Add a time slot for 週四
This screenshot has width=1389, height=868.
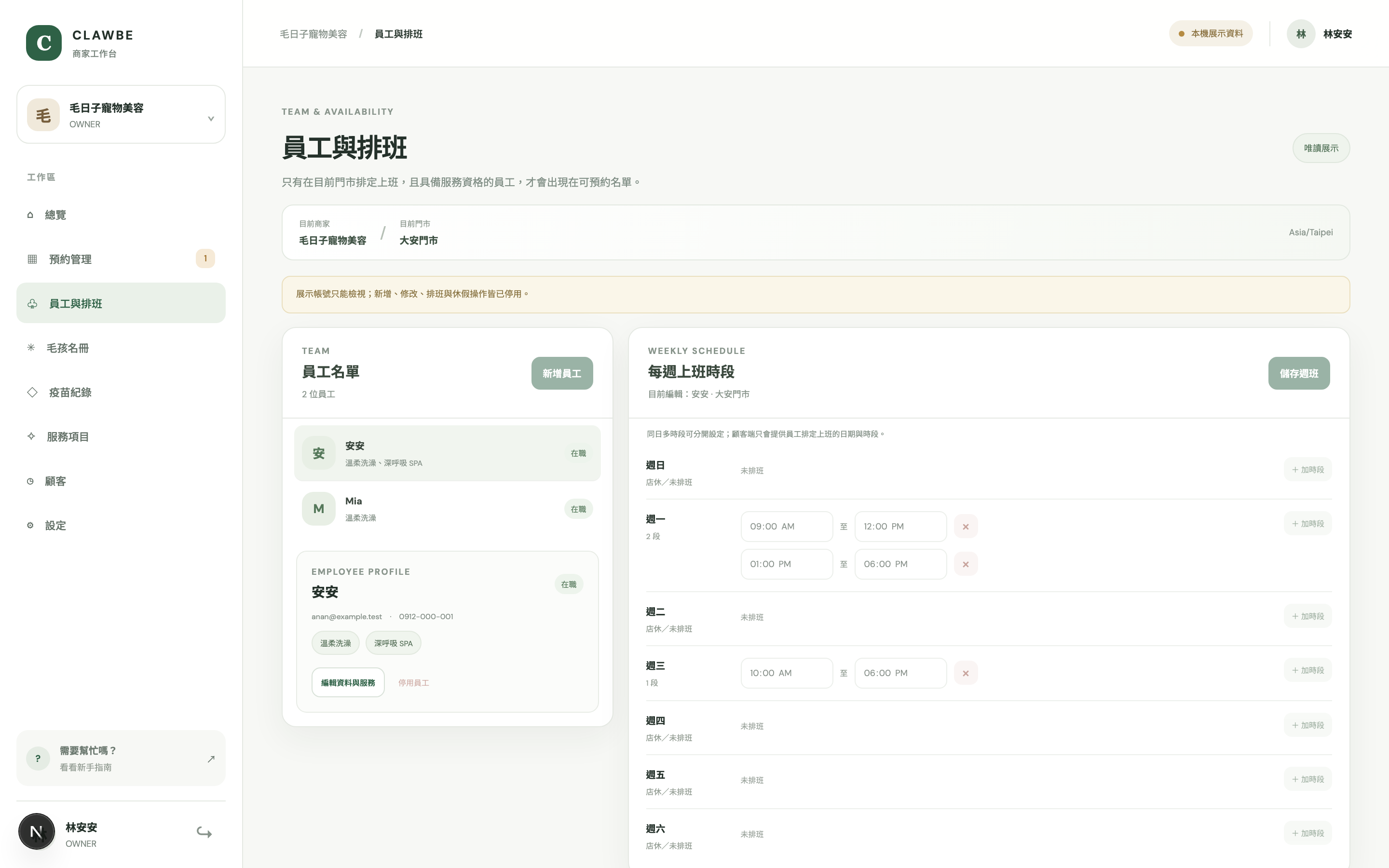[1307, 725]
